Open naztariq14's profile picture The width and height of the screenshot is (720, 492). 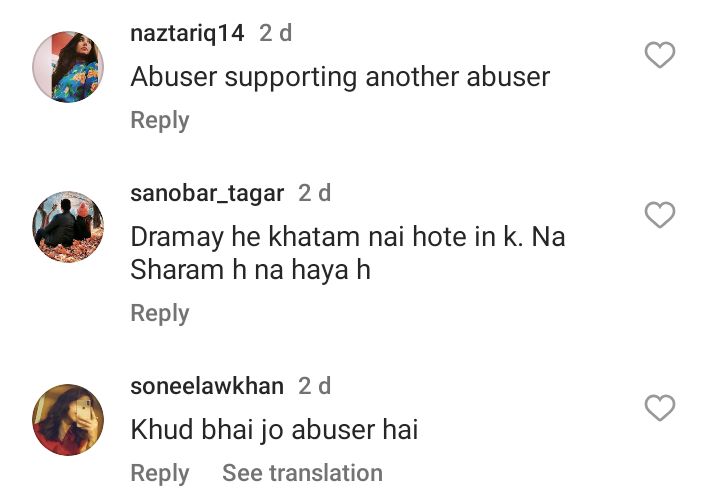(x=68, y=67)
